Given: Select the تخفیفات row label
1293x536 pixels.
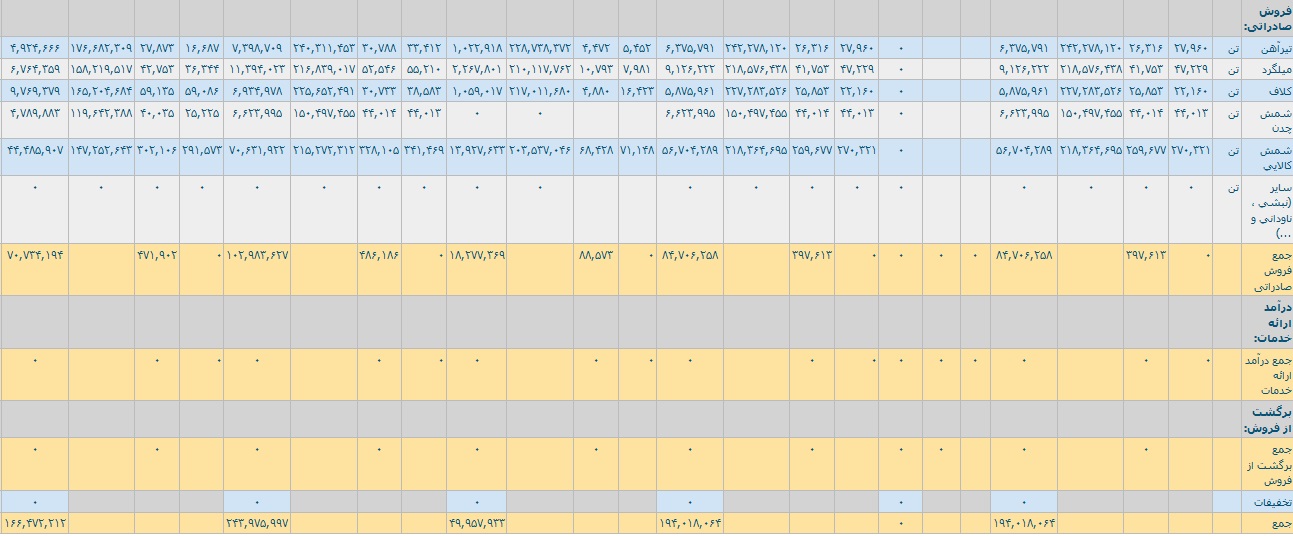Looking at the screenshot, I should tap(1267, 502).
